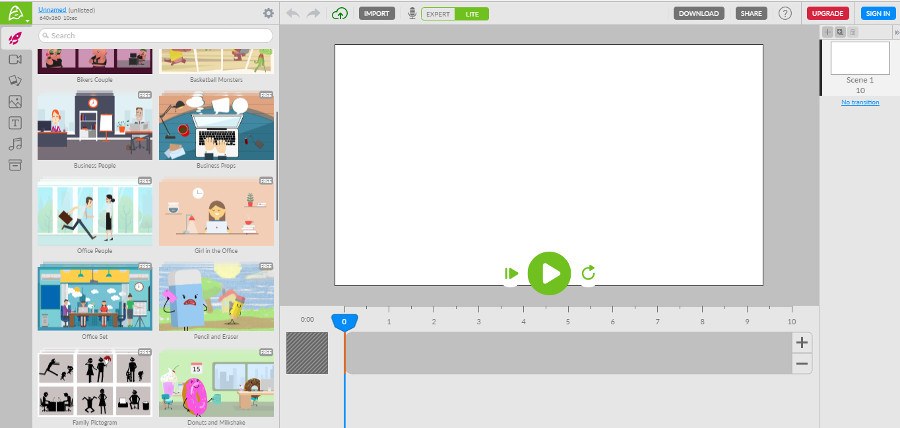Open the Office People set
This screenshot has width=900, height=428.
click(x=95, y=212)
